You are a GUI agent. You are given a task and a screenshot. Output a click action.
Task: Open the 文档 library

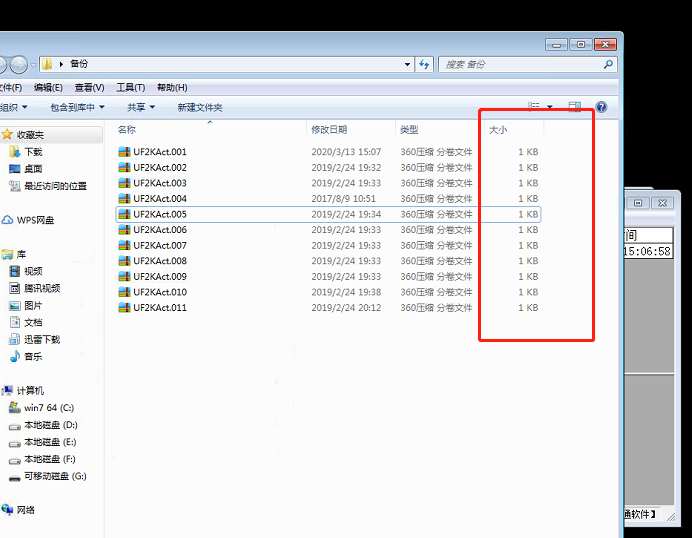(33, 322)
